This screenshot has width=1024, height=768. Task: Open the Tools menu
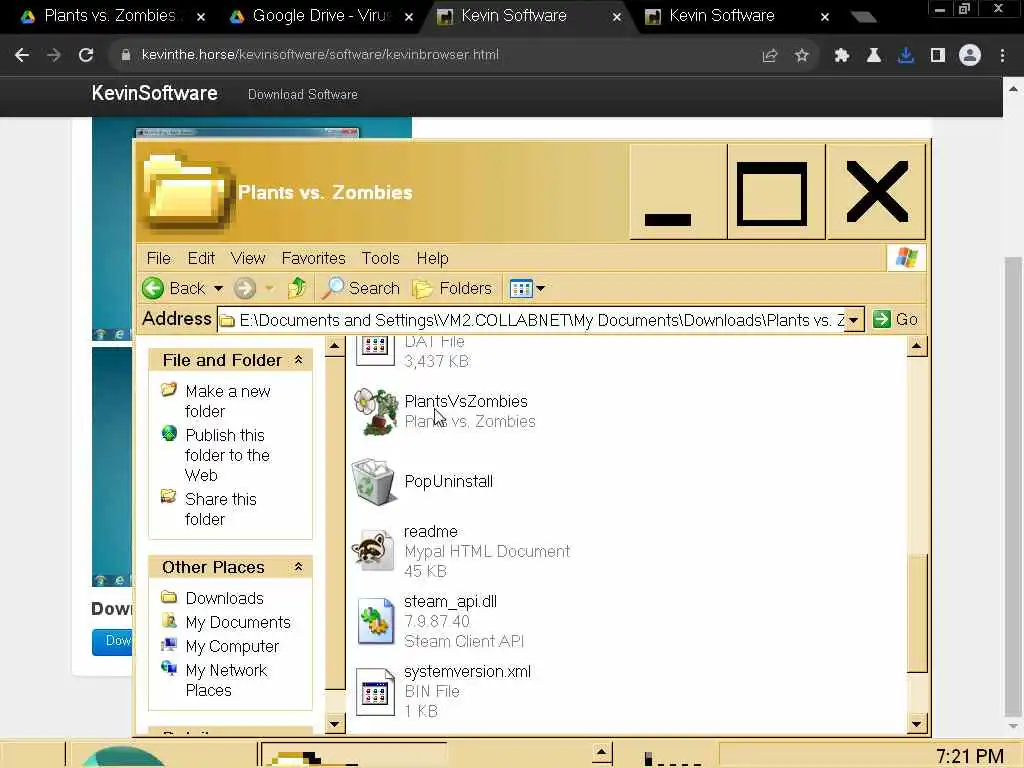pos(381,258)
